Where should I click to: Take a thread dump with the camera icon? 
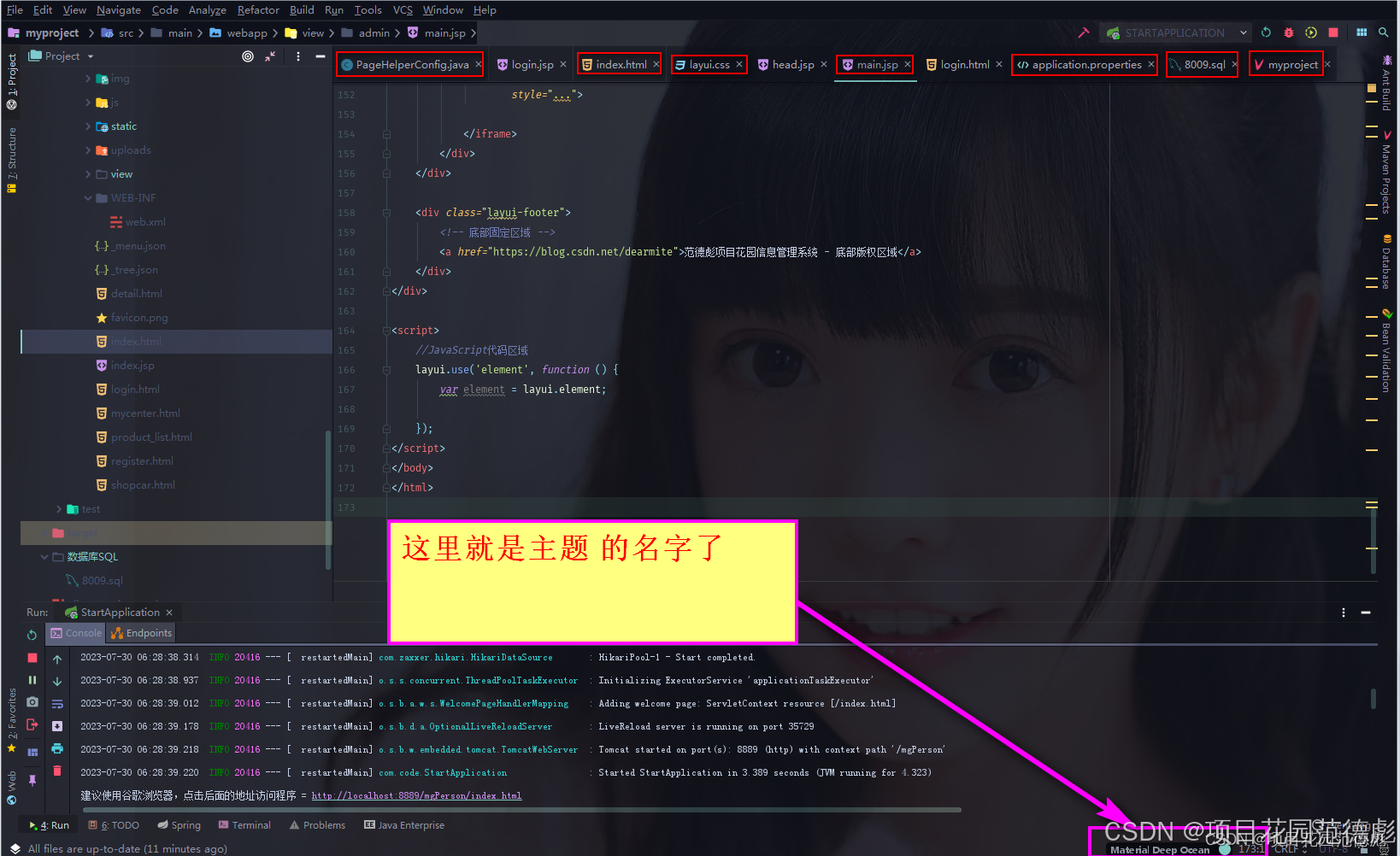[x=32, y=702]
